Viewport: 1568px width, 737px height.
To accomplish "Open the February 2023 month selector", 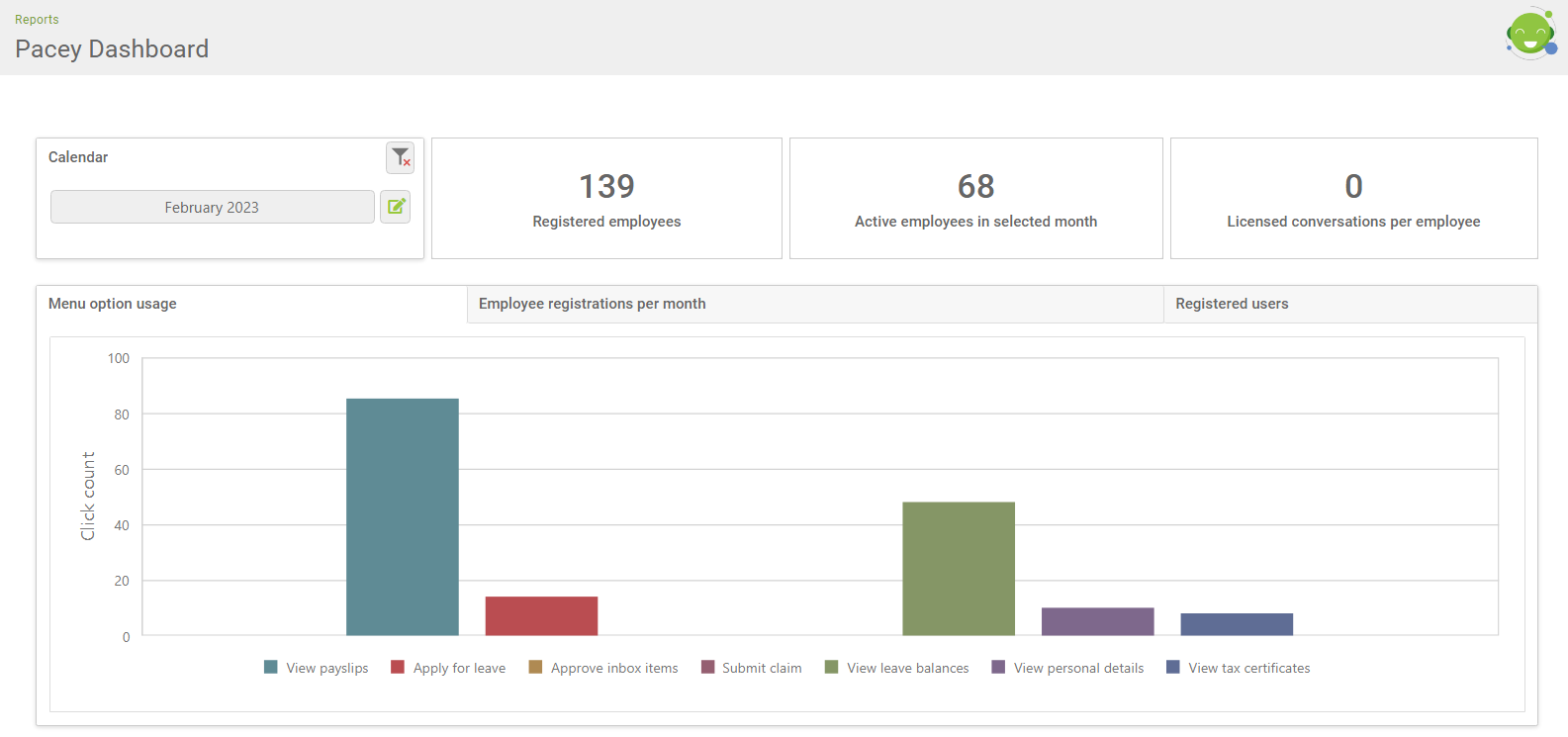I will click(212, 208).
